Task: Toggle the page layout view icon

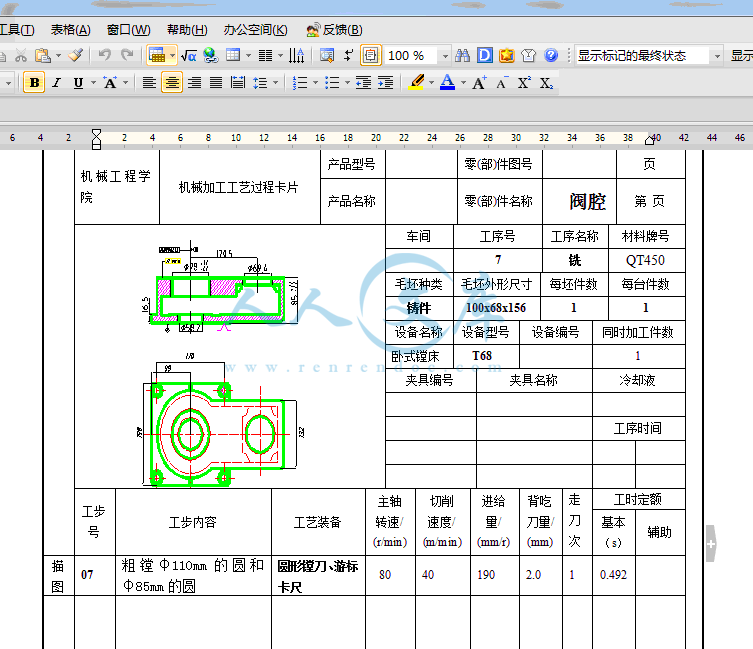Action: point(370,56)
